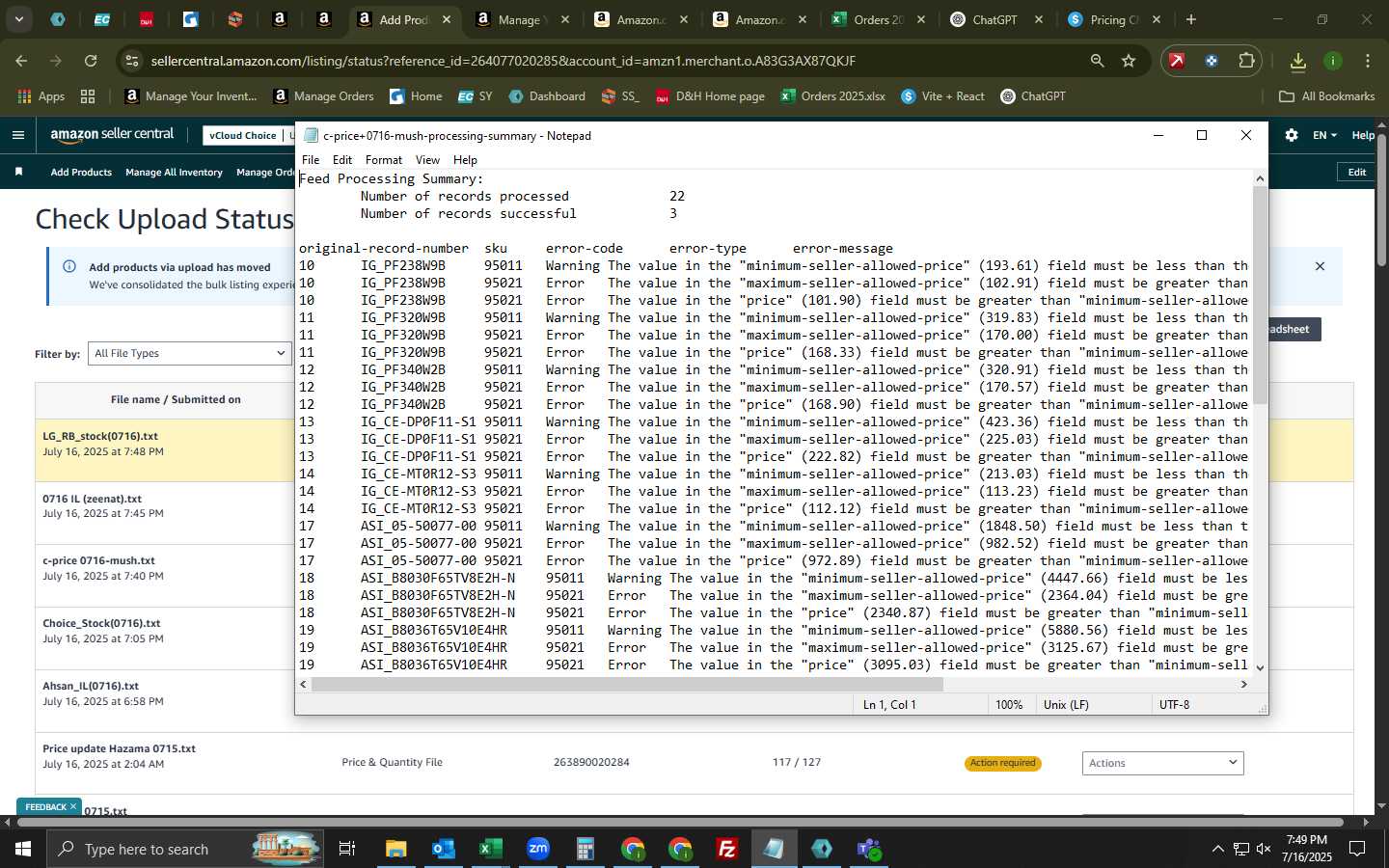Bookmark this page with the star icon

point(1129,61)
